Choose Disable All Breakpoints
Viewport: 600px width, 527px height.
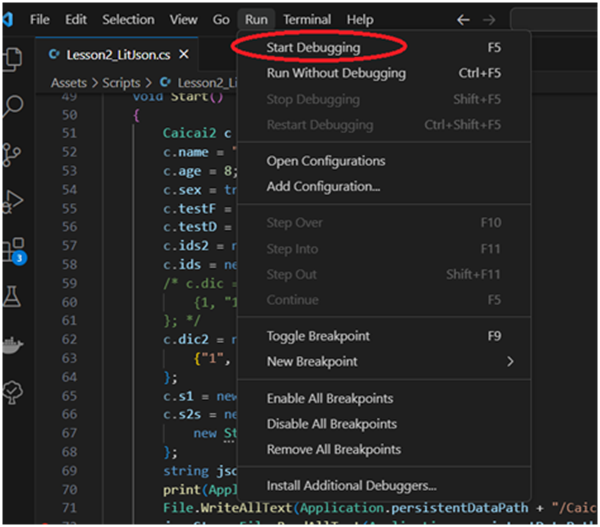tap(384, 424)
